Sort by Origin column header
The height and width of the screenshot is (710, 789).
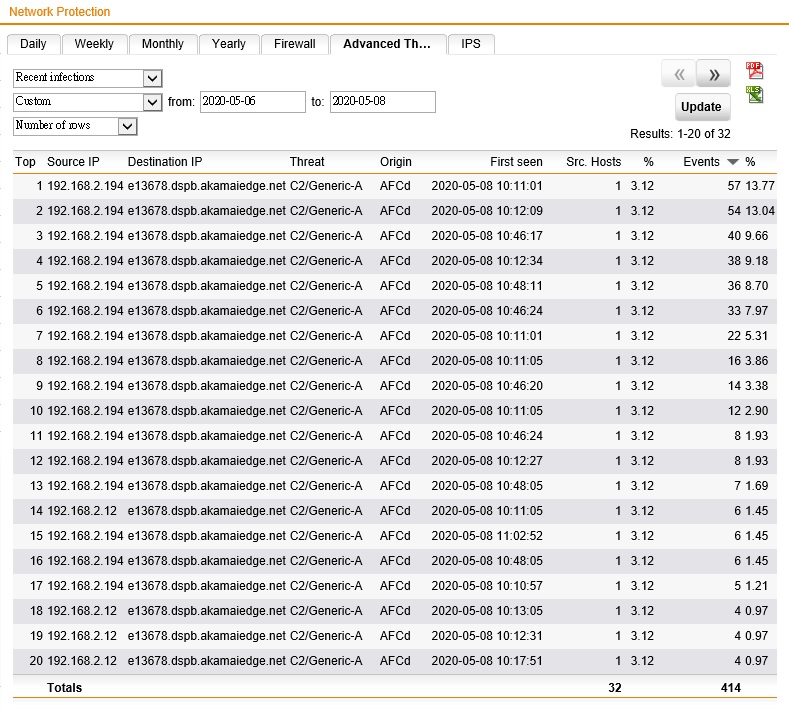pyautogui.click(x=396, y=162)
